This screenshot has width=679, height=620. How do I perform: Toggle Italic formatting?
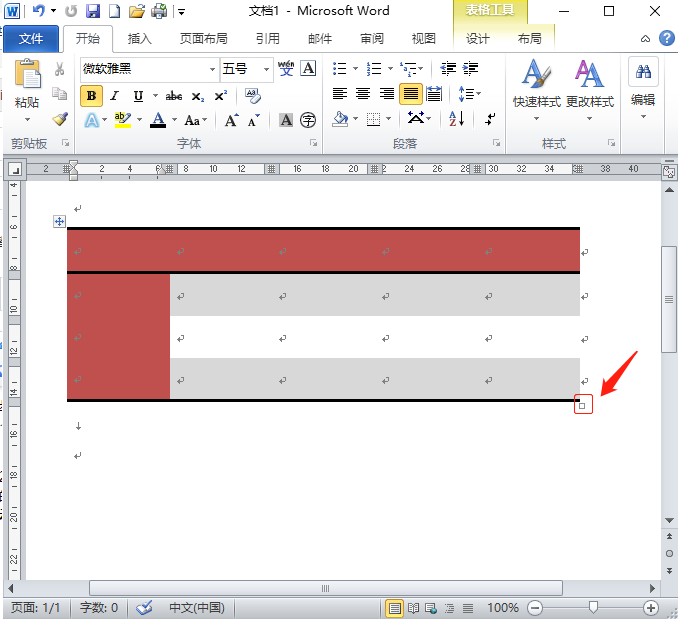[114, 96]
